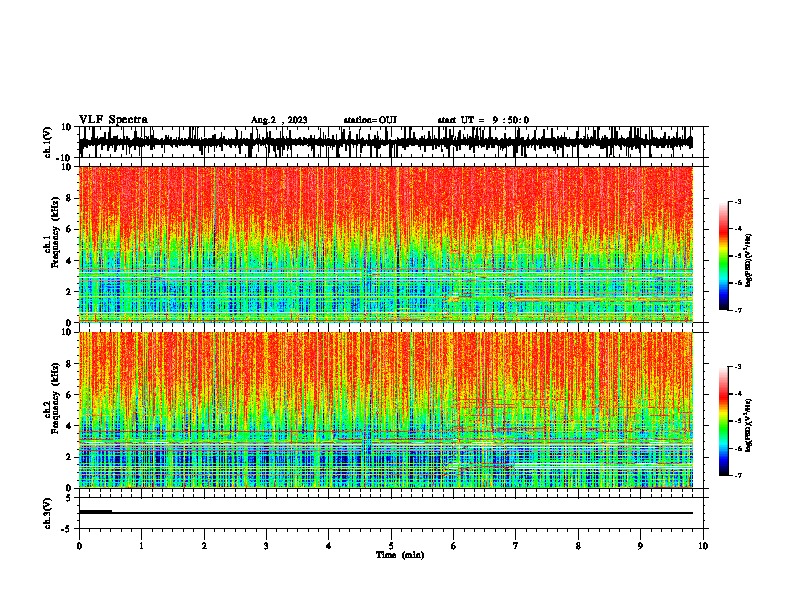Click inside the ch.1 spectrogram panel
Screen dimensions: 792x612
click(x=386, y=244)
